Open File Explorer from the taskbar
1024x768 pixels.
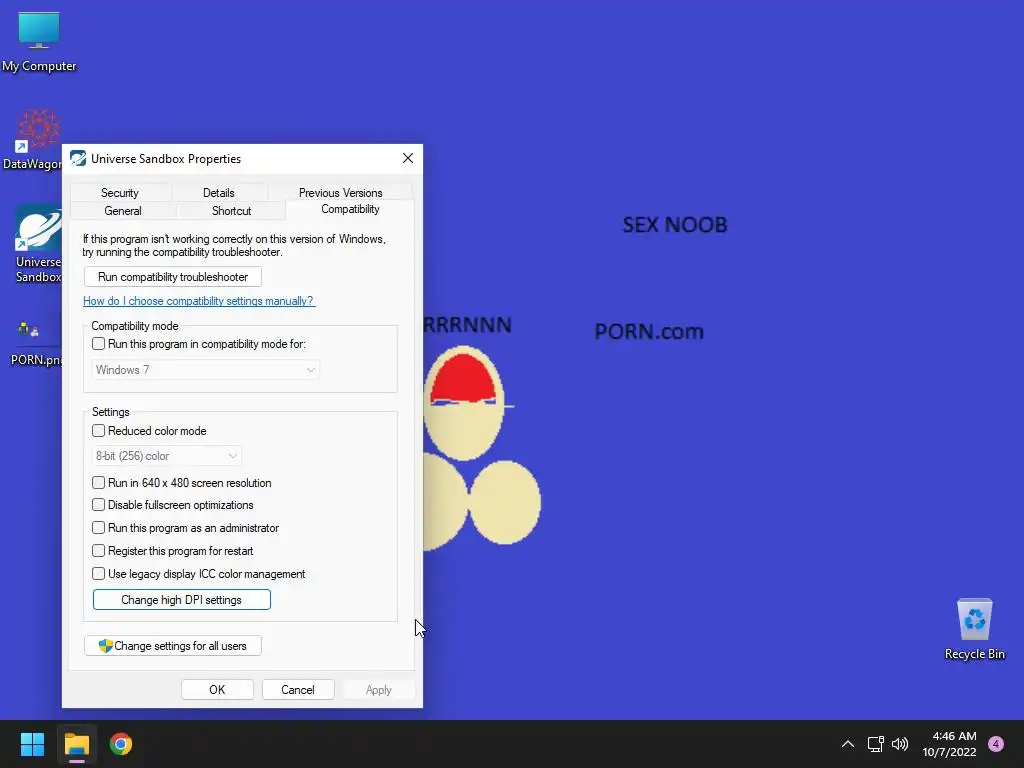tap(76, 744)
